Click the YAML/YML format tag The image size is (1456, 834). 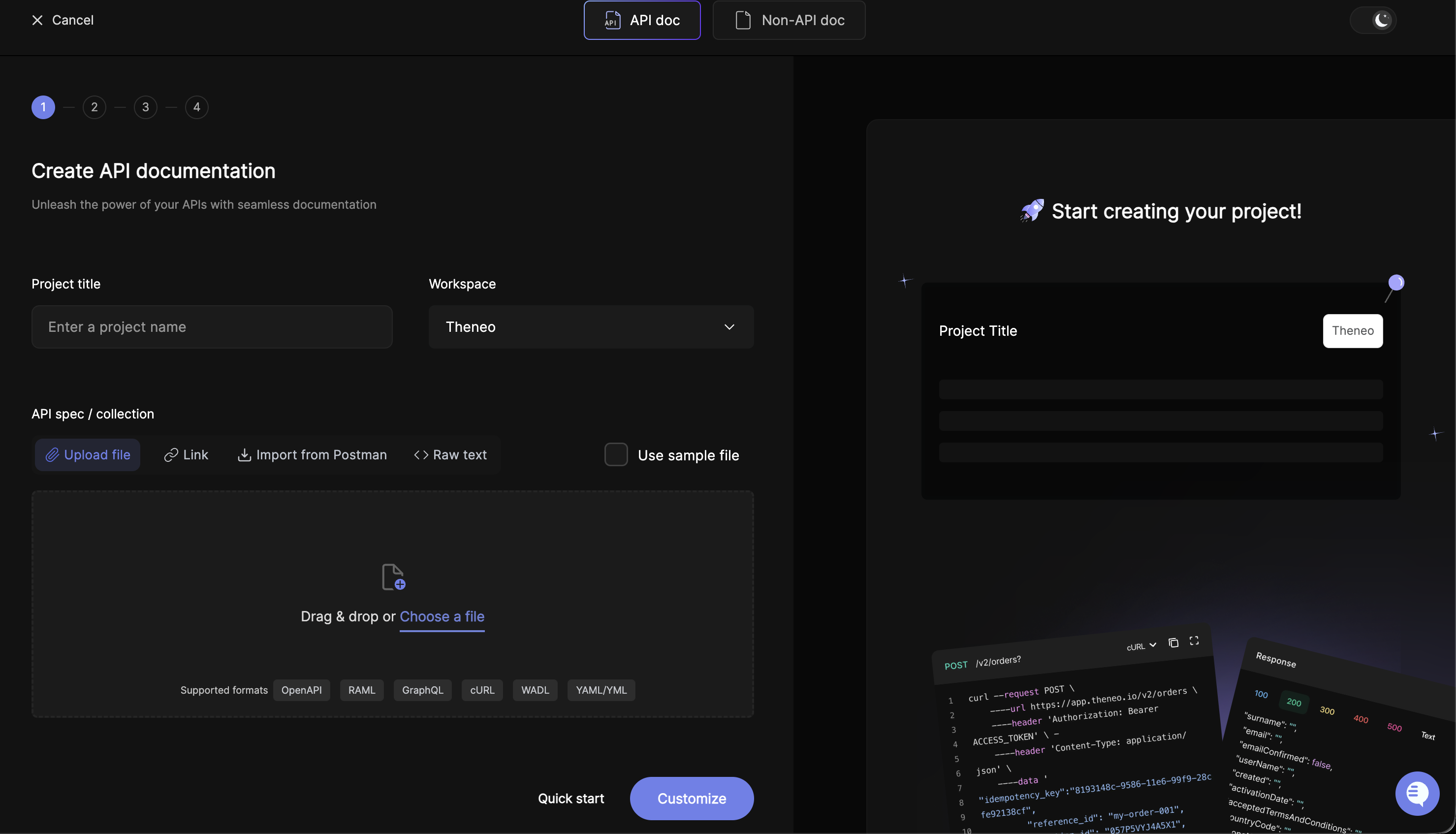pos(601,690)
